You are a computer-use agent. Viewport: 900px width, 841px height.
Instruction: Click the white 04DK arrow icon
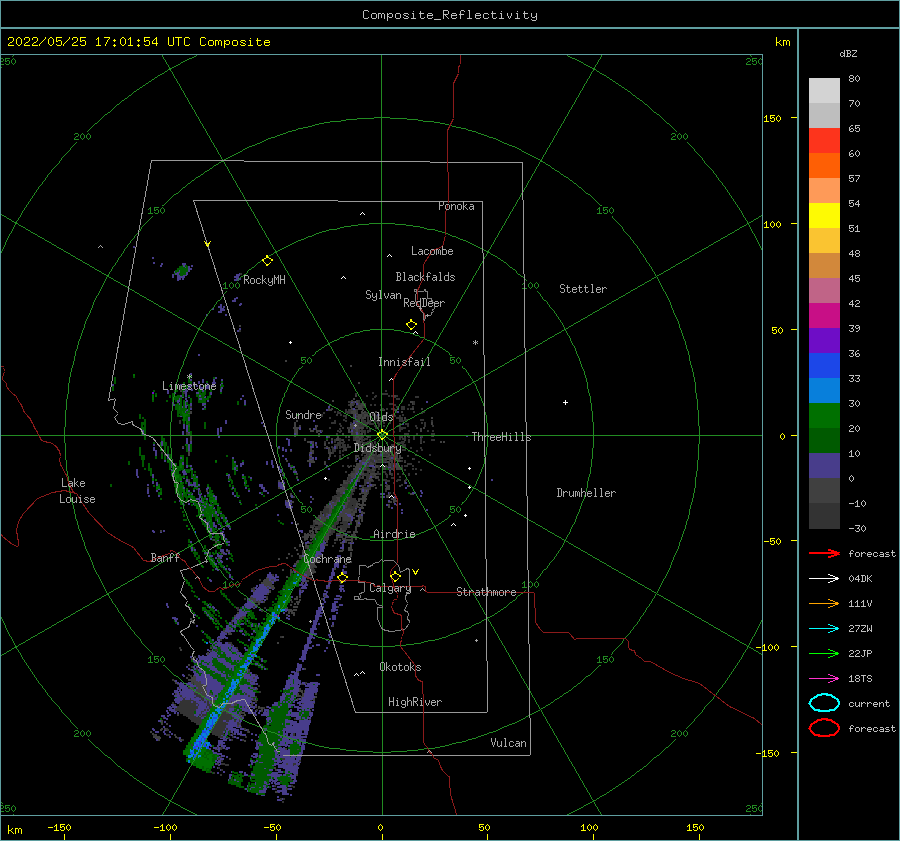coord(824,579)
